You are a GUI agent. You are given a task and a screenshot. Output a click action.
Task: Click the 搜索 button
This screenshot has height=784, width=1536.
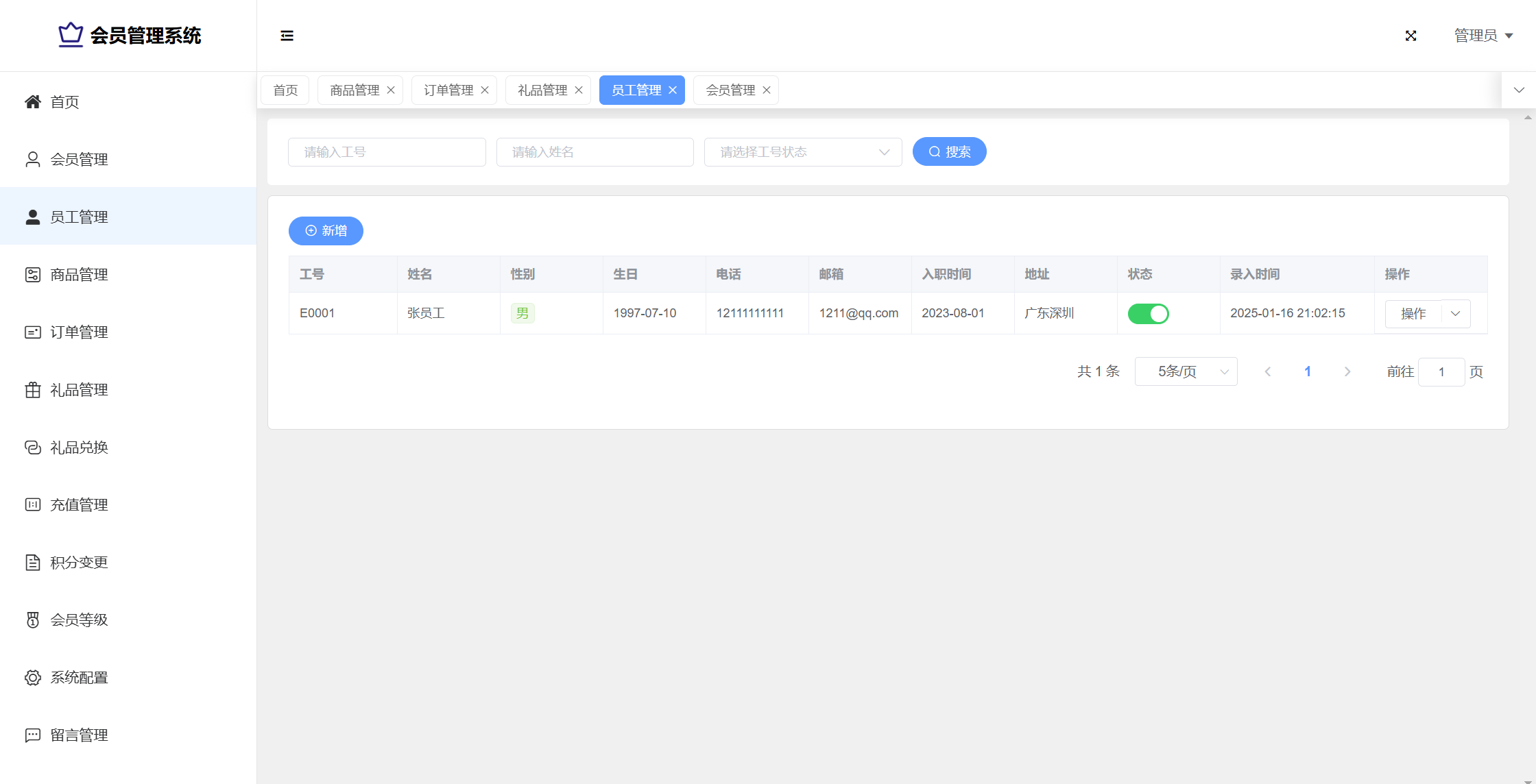(x=949, y=152)
